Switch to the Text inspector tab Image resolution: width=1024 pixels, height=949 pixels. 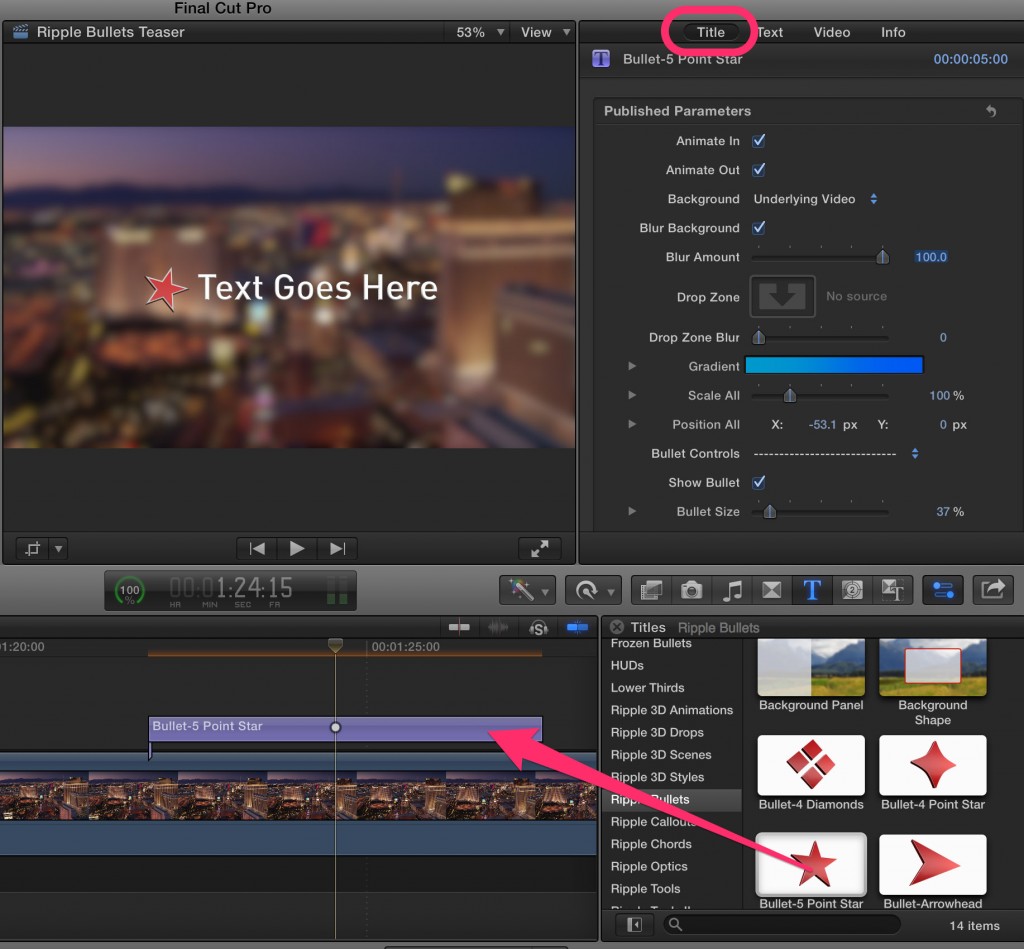tap(770, 32)
